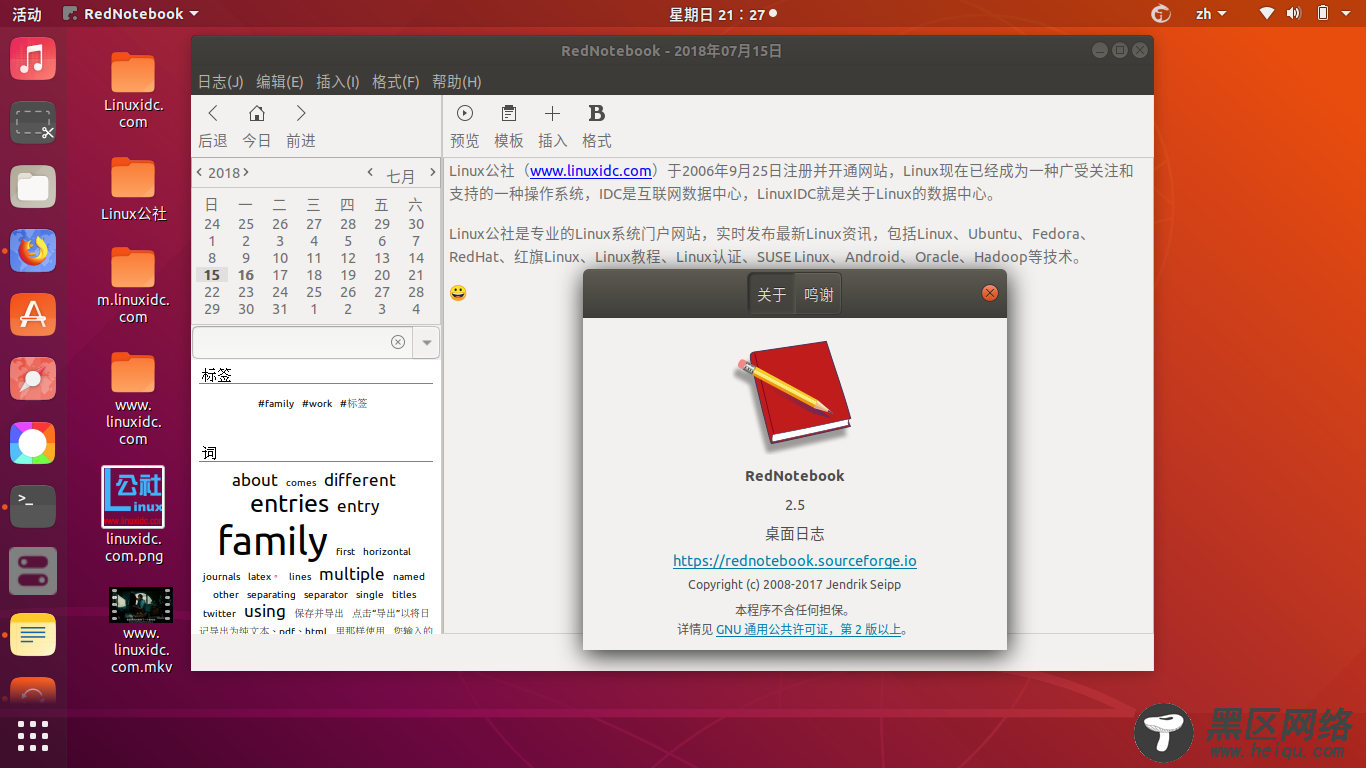This screenshot has width=1366, height=768.
Task: Go forward with the 前进 arrow
Action: tap(301, 114)
